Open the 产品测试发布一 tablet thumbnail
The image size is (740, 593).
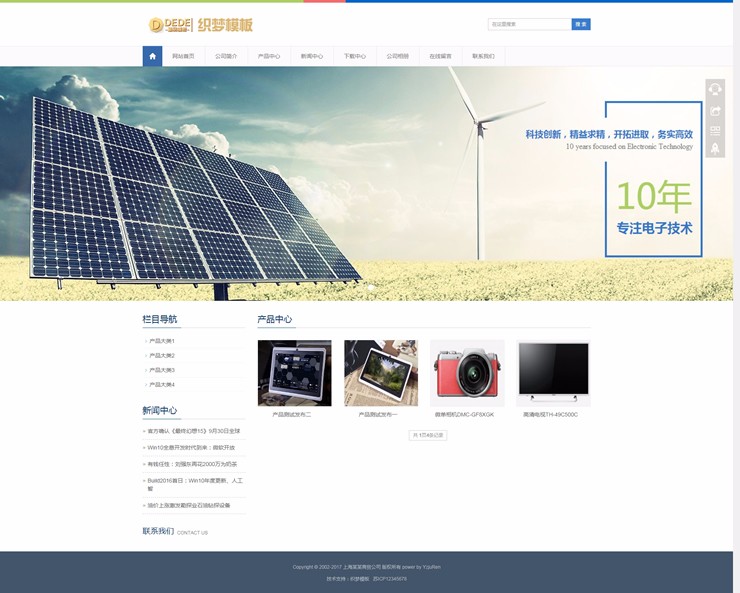tap(381, 373)
